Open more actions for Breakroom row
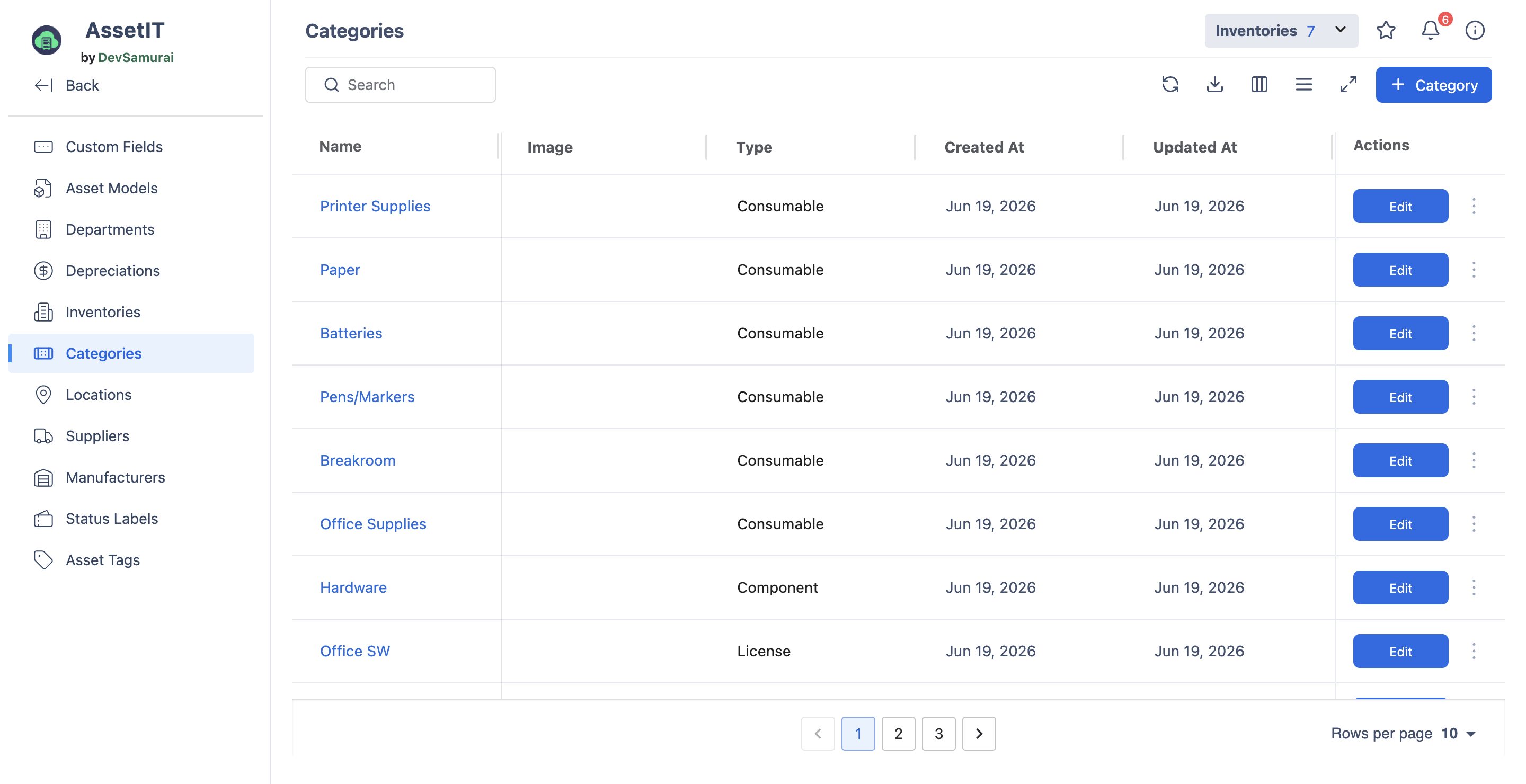This screenshot has width=1526, height=784. click(x=1473, y=460)
